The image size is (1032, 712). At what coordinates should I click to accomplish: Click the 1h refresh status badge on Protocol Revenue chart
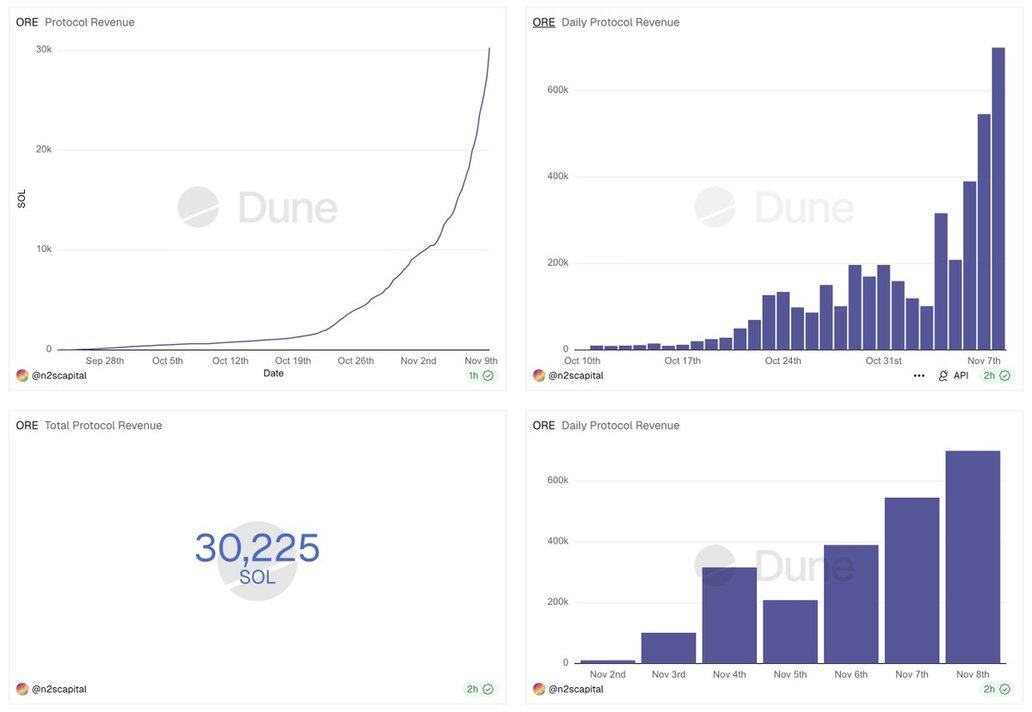481,376
